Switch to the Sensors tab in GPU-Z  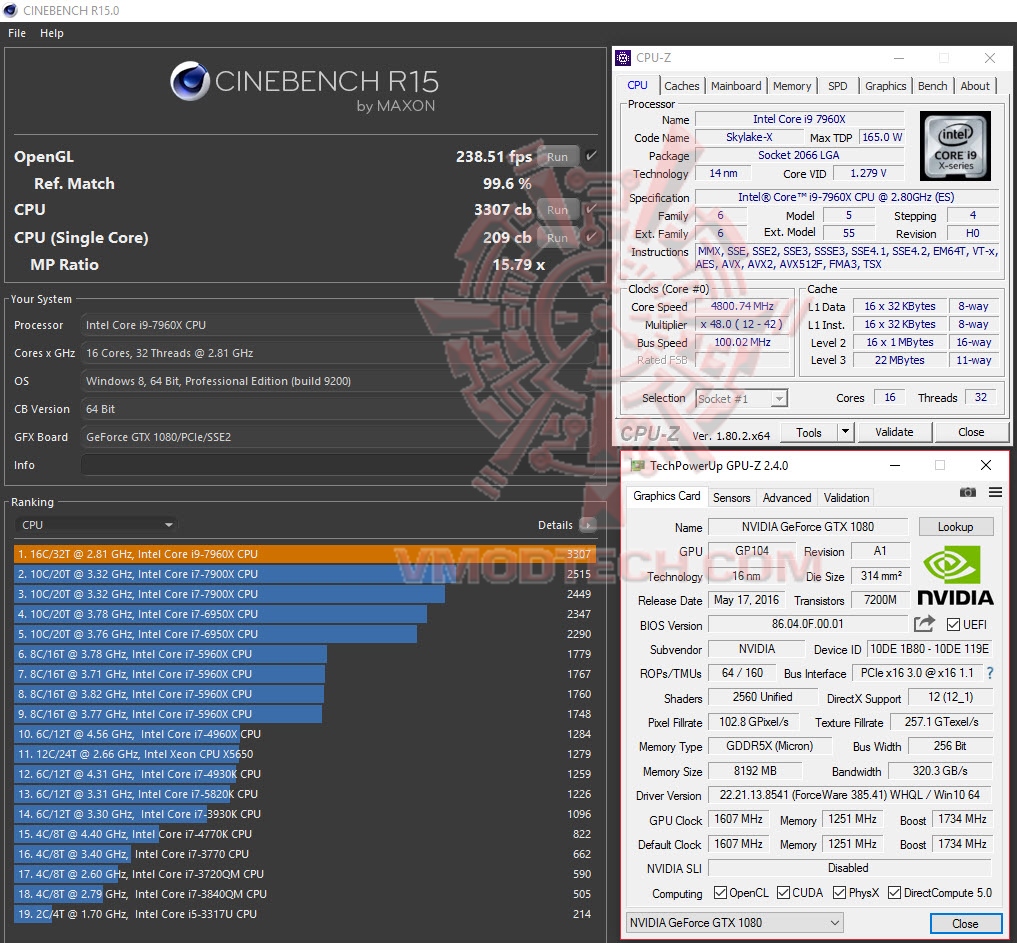(731, 497)
